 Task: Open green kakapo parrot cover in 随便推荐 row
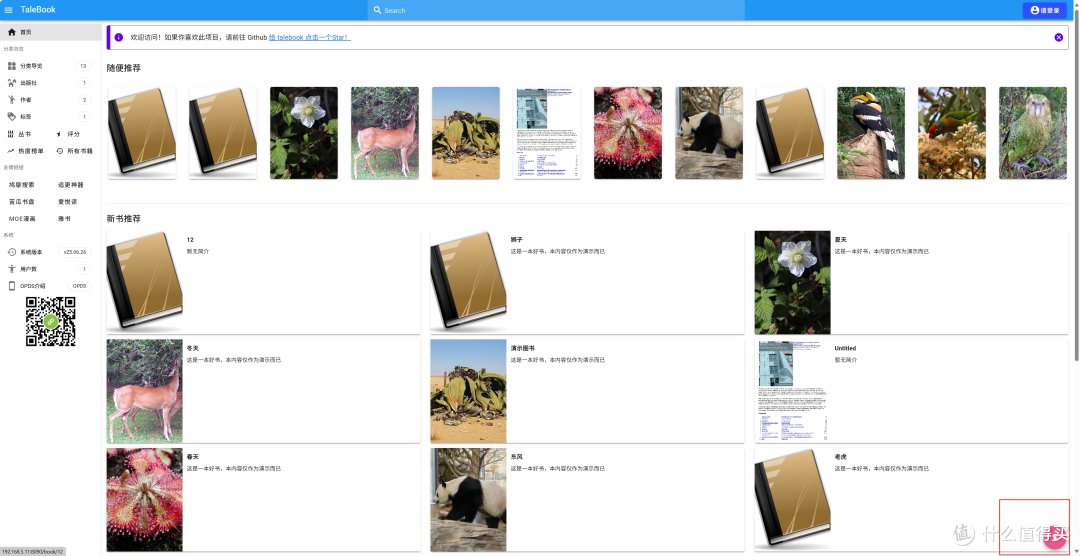click(x=1032, y=133)
